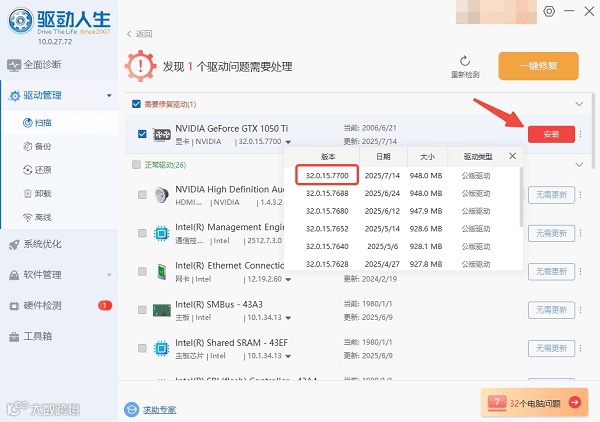Click the one-key repair orange button
Image resolution: width=600 pixels, height=422 pixels.
pyautogui.click(x=538, y=66)
